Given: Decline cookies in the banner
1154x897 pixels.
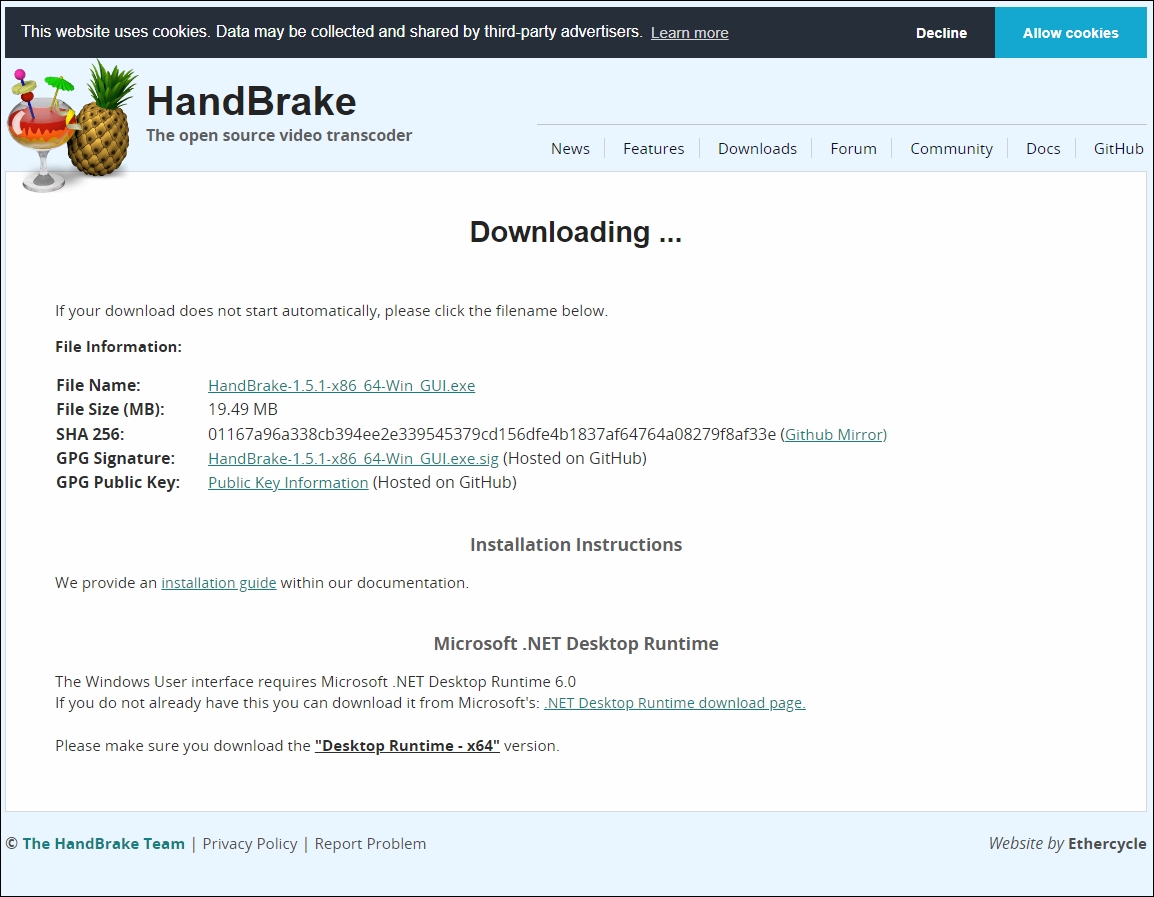Looking at the screenshot, I should pyautogui.click(x=941, y=33).
